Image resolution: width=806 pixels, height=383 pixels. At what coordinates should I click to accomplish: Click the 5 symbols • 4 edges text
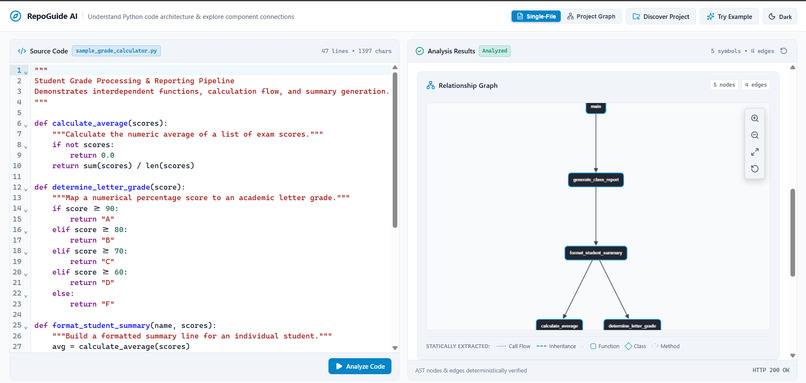(743, 51)
